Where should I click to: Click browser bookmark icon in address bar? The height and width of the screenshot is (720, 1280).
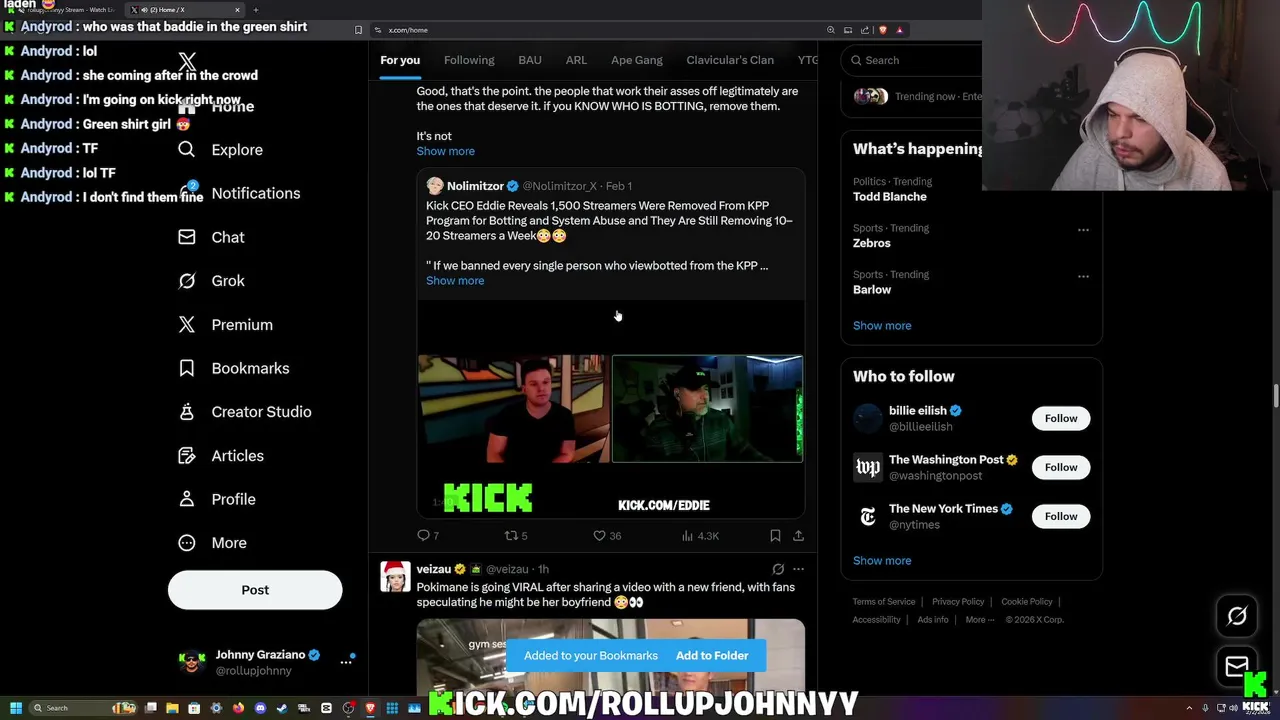pos(359,30)
